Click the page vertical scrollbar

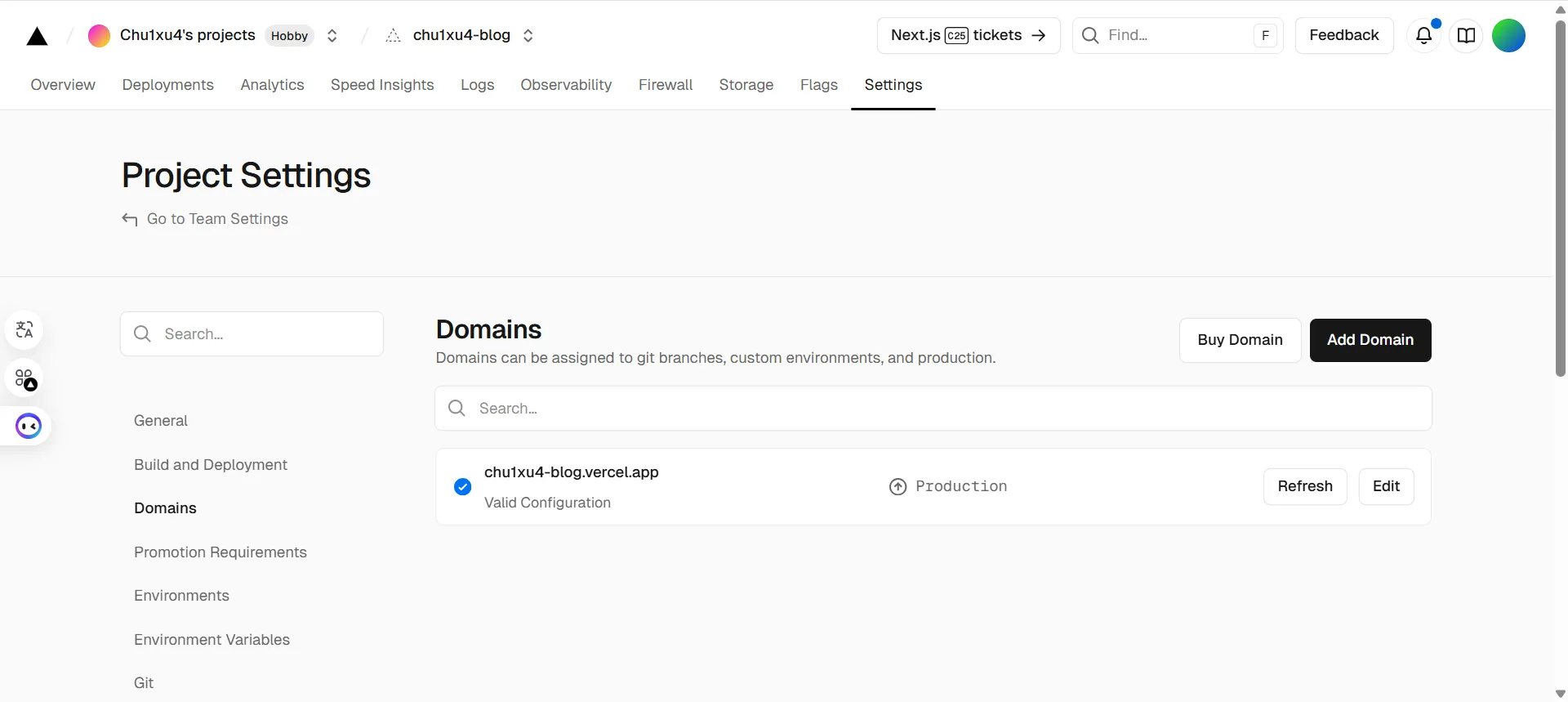pyautogui.click(x=1560, y=196)
